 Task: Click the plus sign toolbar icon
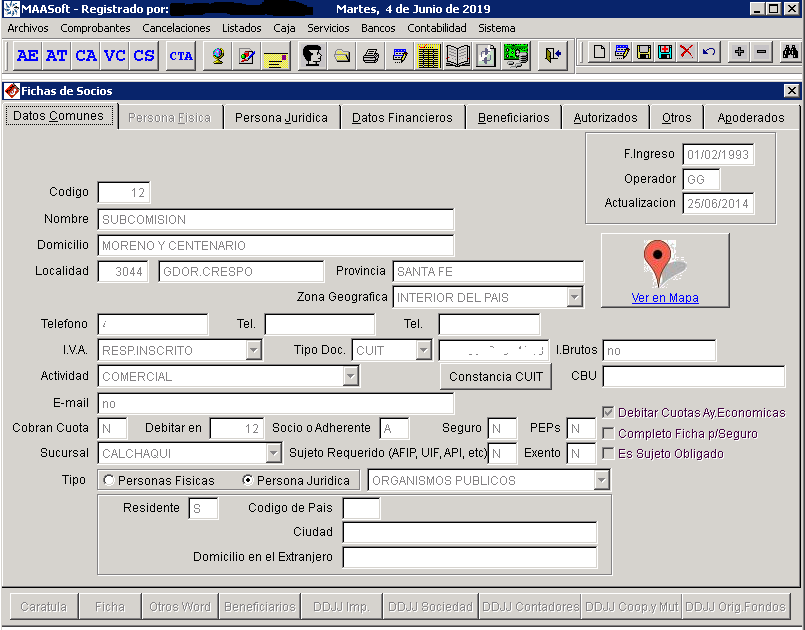coord(739,52)
